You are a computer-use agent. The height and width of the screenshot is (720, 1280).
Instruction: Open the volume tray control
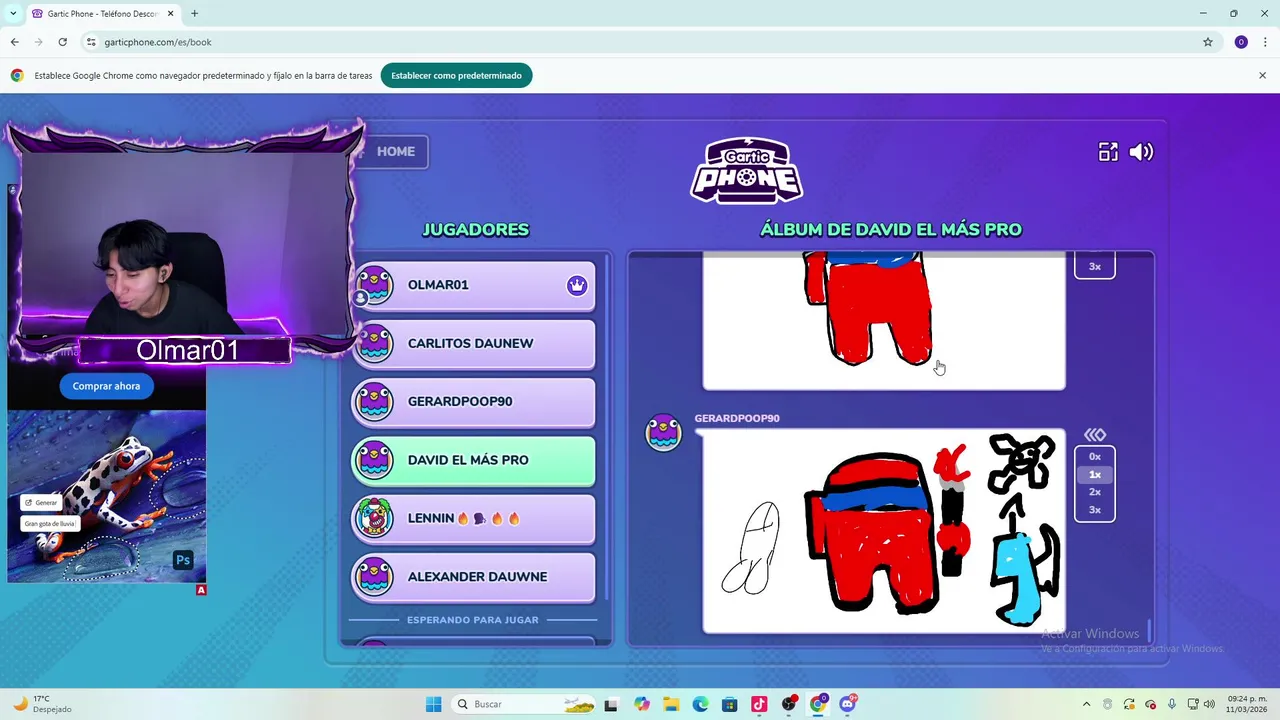pyautogui.click(x=1209, y=704)
